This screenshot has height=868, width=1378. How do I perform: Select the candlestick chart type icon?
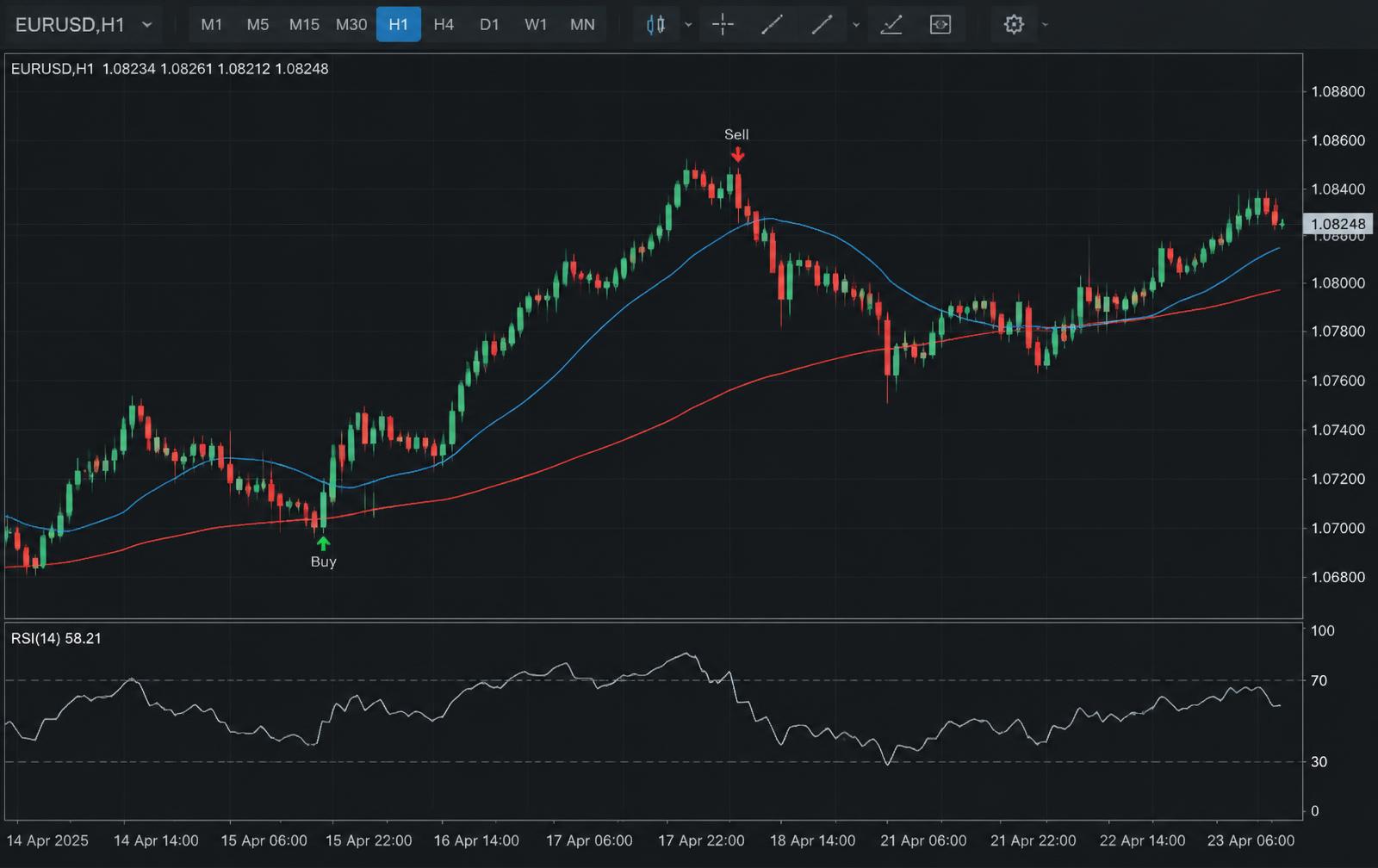[x=655, y=25]
